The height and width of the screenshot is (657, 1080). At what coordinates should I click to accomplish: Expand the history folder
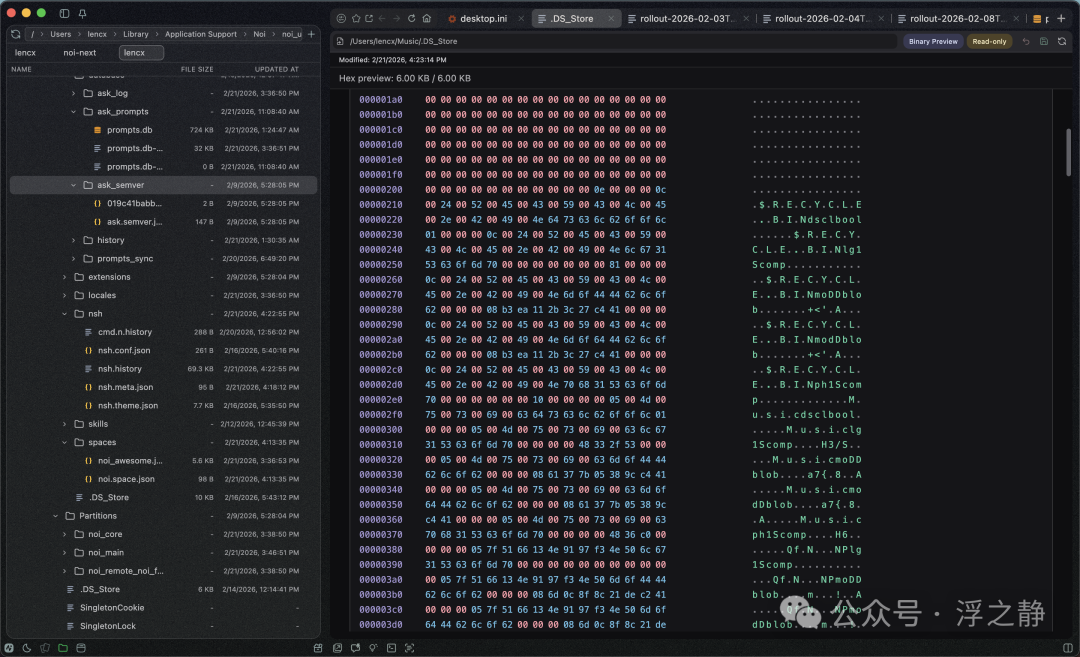point(74,240)
